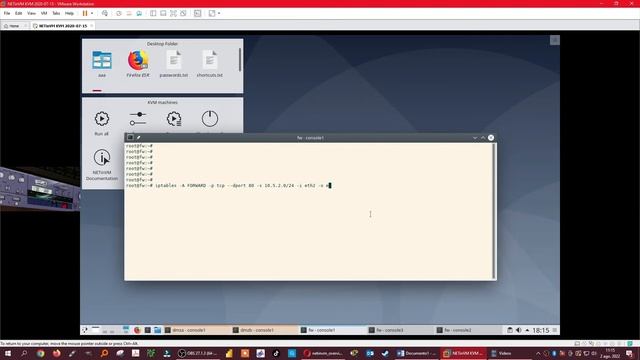Switch to the dmza - console1 task
Image resolution: width=640 pixels, height=360 pixels.
(x=196, y=330)
